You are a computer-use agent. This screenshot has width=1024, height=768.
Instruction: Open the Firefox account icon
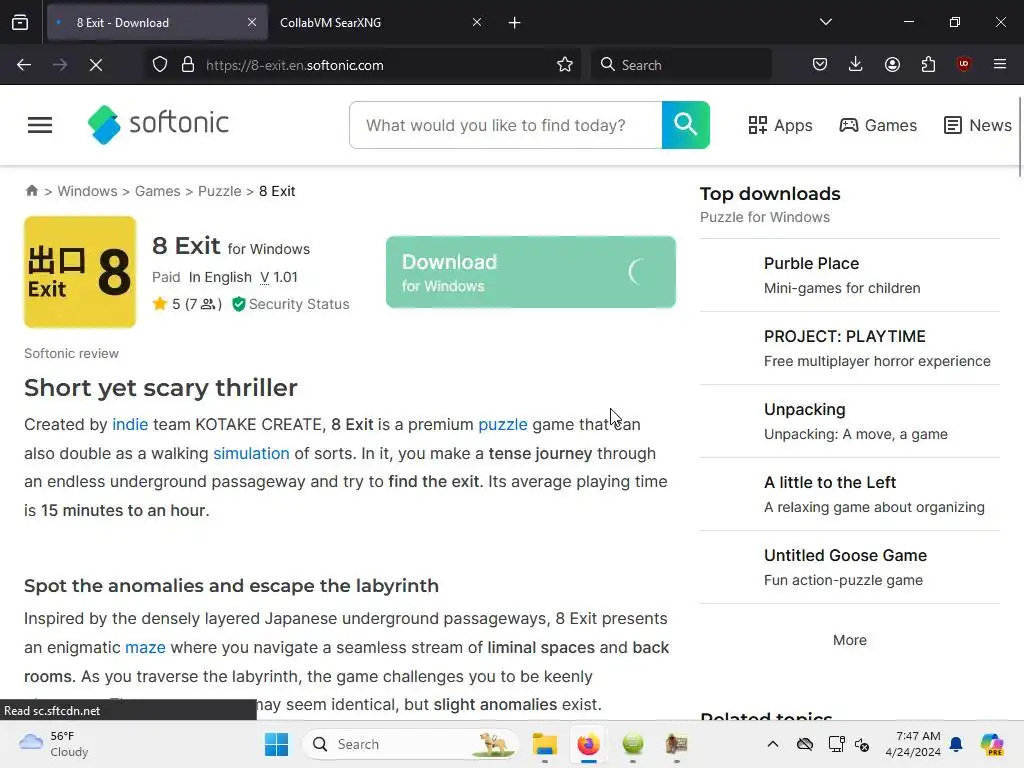click(x=892, y=64)
